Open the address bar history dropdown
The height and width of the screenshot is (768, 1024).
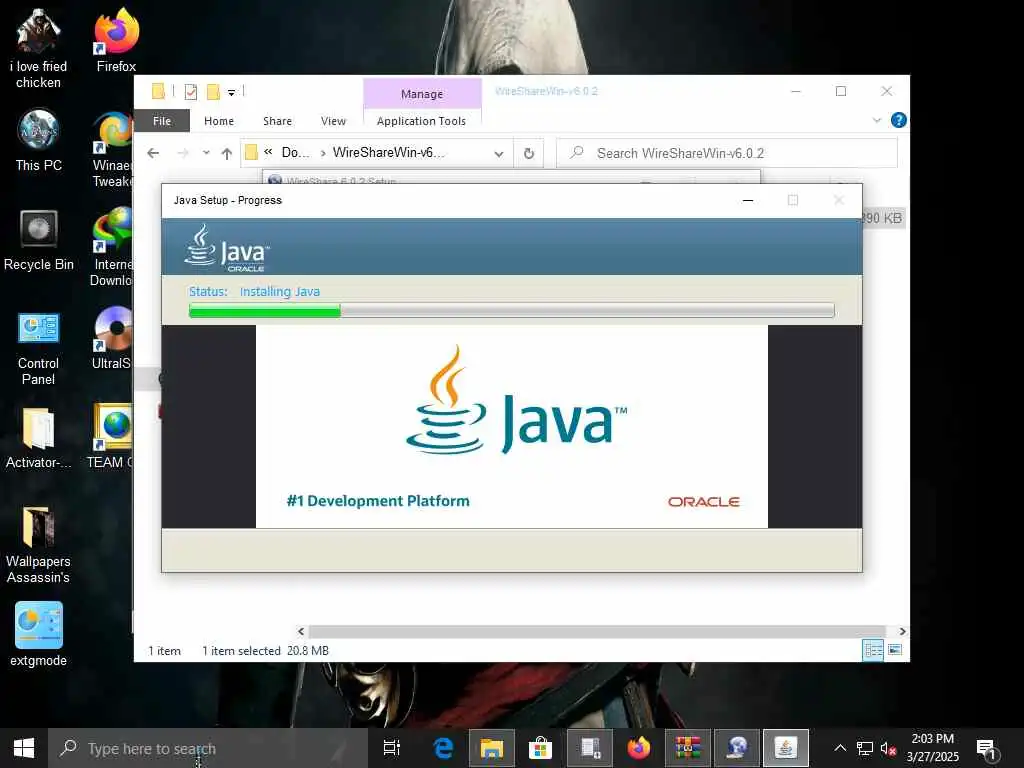[x=499, y=154]
